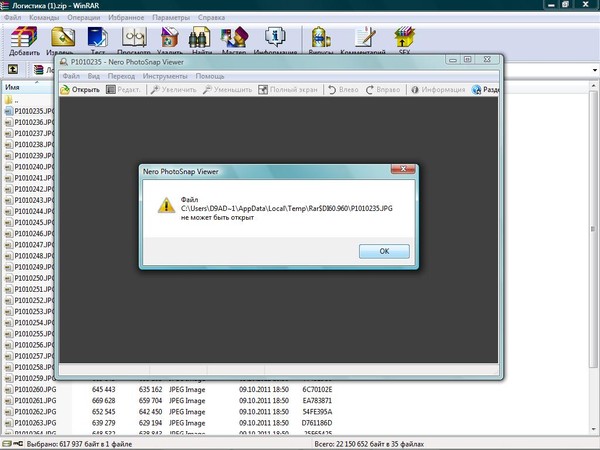The height and width of the screenshot is (450, 600).
Task: Open Файл menu in WinRAR
Action: (12, 18)
